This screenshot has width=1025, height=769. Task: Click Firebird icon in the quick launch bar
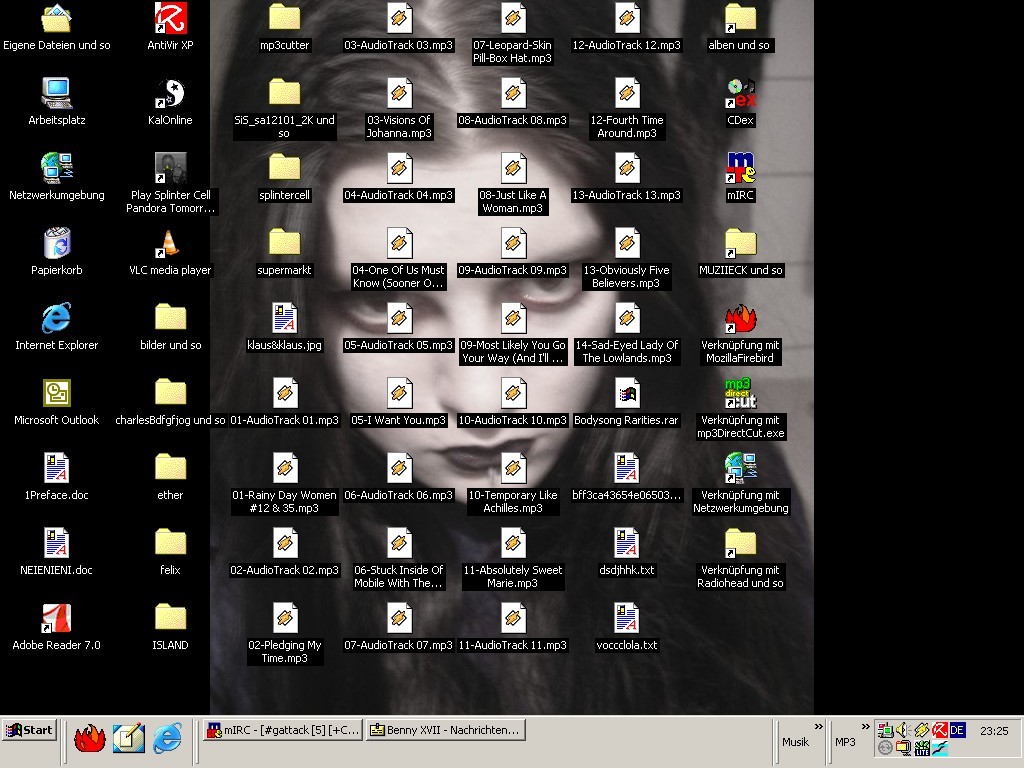[90, 738]
